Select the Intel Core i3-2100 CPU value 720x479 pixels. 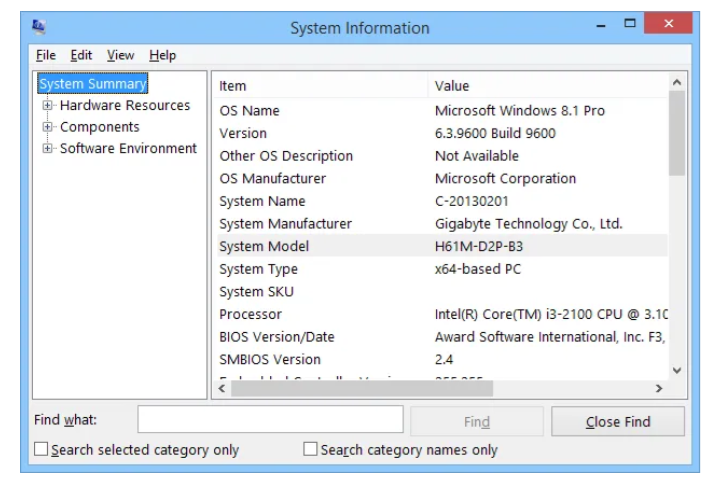[x=551, y=314]
